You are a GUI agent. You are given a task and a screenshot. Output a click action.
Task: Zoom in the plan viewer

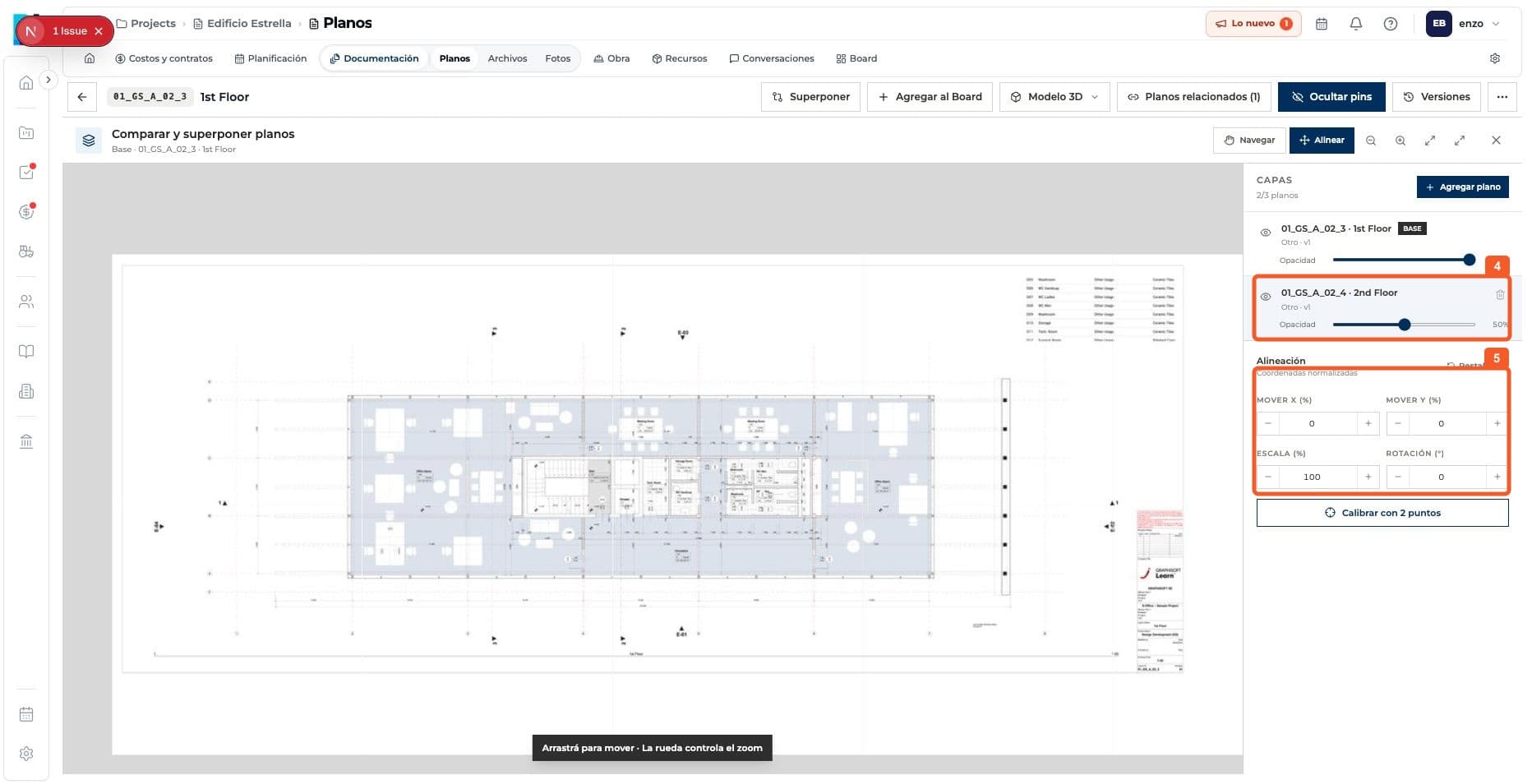click(x=1400, y=141)
